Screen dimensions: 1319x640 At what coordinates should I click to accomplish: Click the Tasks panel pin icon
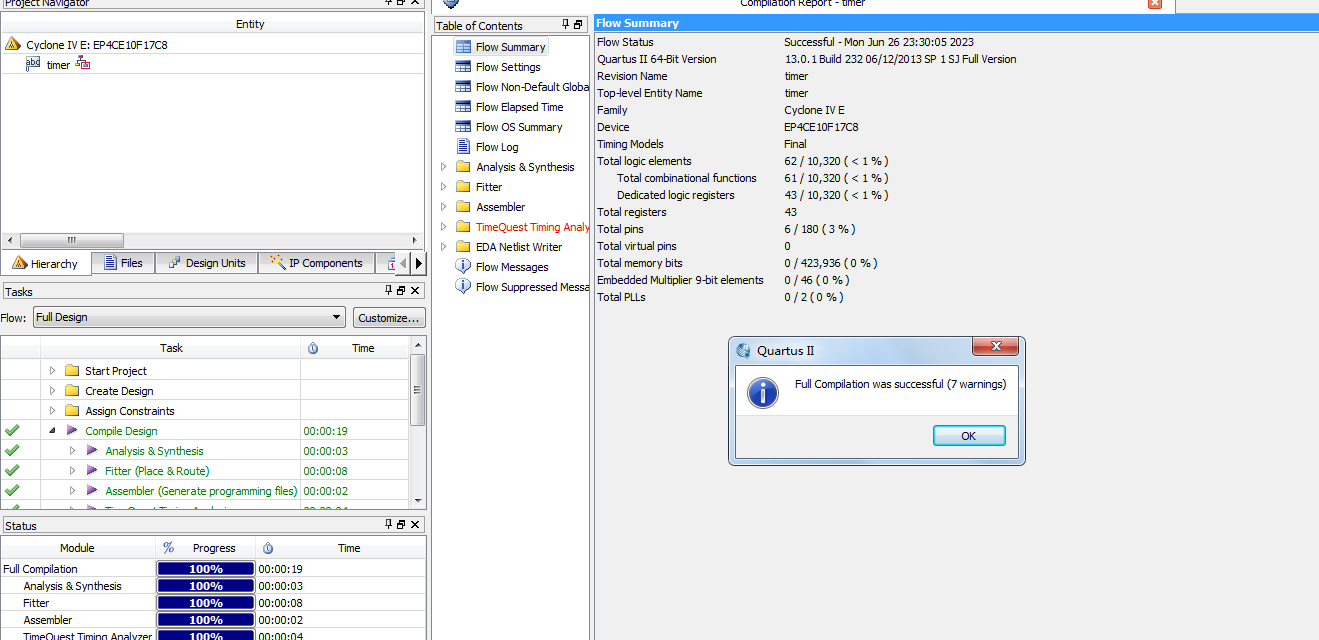(x=389, y=291)
